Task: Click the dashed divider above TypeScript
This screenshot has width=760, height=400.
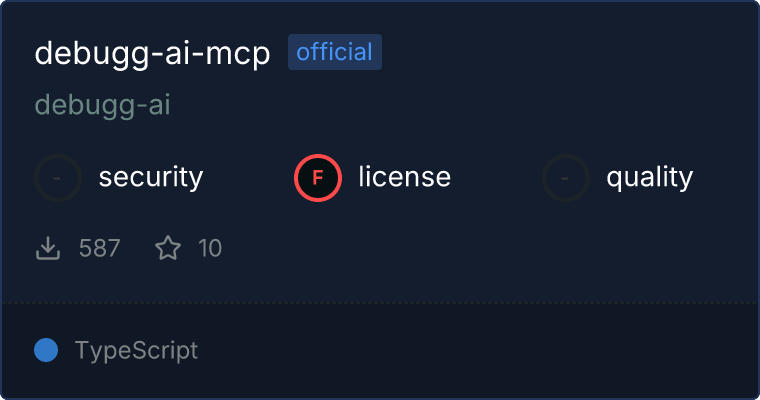Action: click(x=380, y=303)
